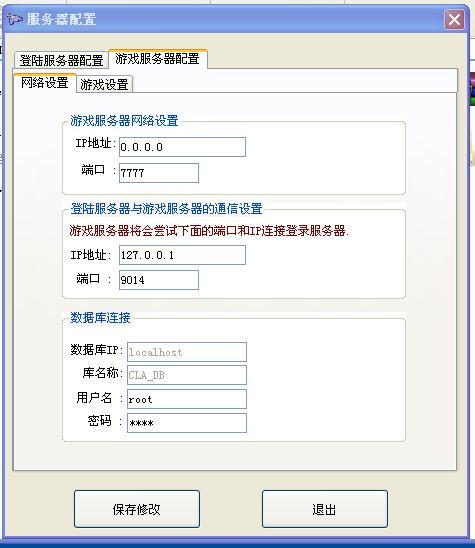The height and width of the screenshot is (548, 475).
Task: Save changes with the 保存修改 button
Action: pyautogui.click(x=137, y=509)
